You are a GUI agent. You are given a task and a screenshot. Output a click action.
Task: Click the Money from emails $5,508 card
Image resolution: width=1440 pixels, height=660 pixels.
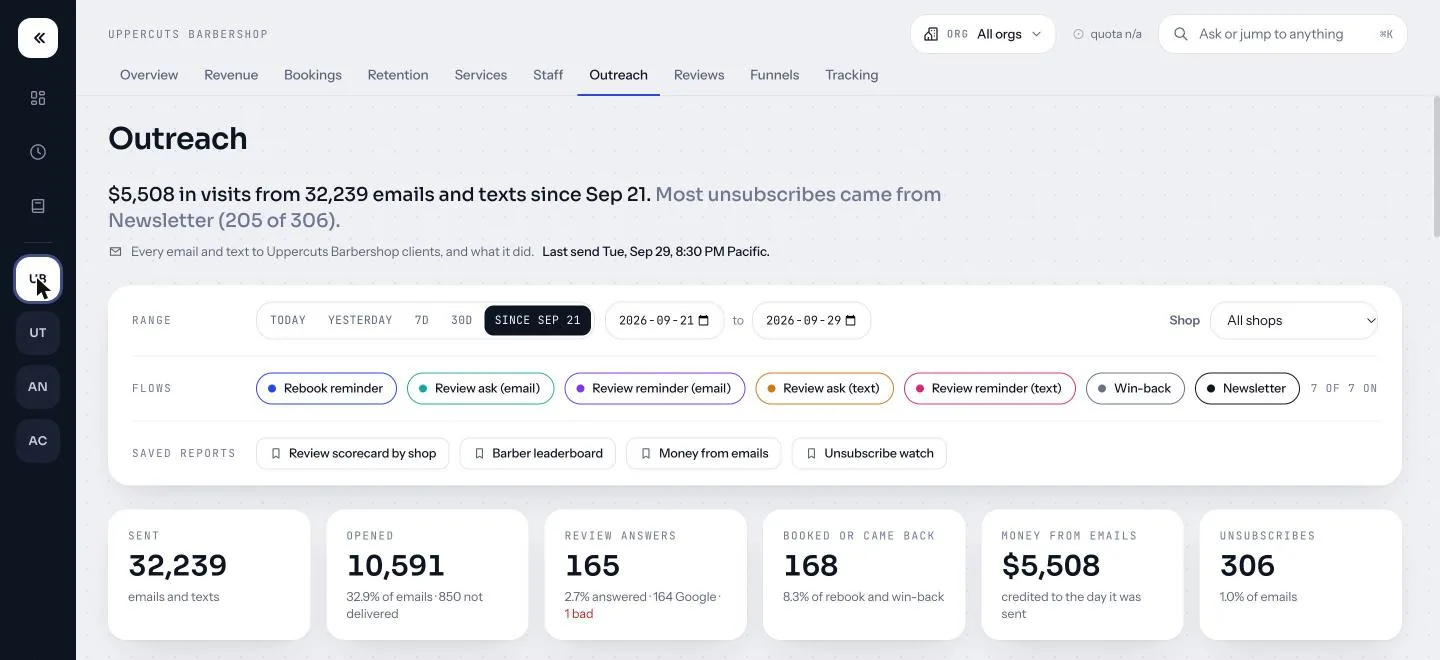[1082, 575]
